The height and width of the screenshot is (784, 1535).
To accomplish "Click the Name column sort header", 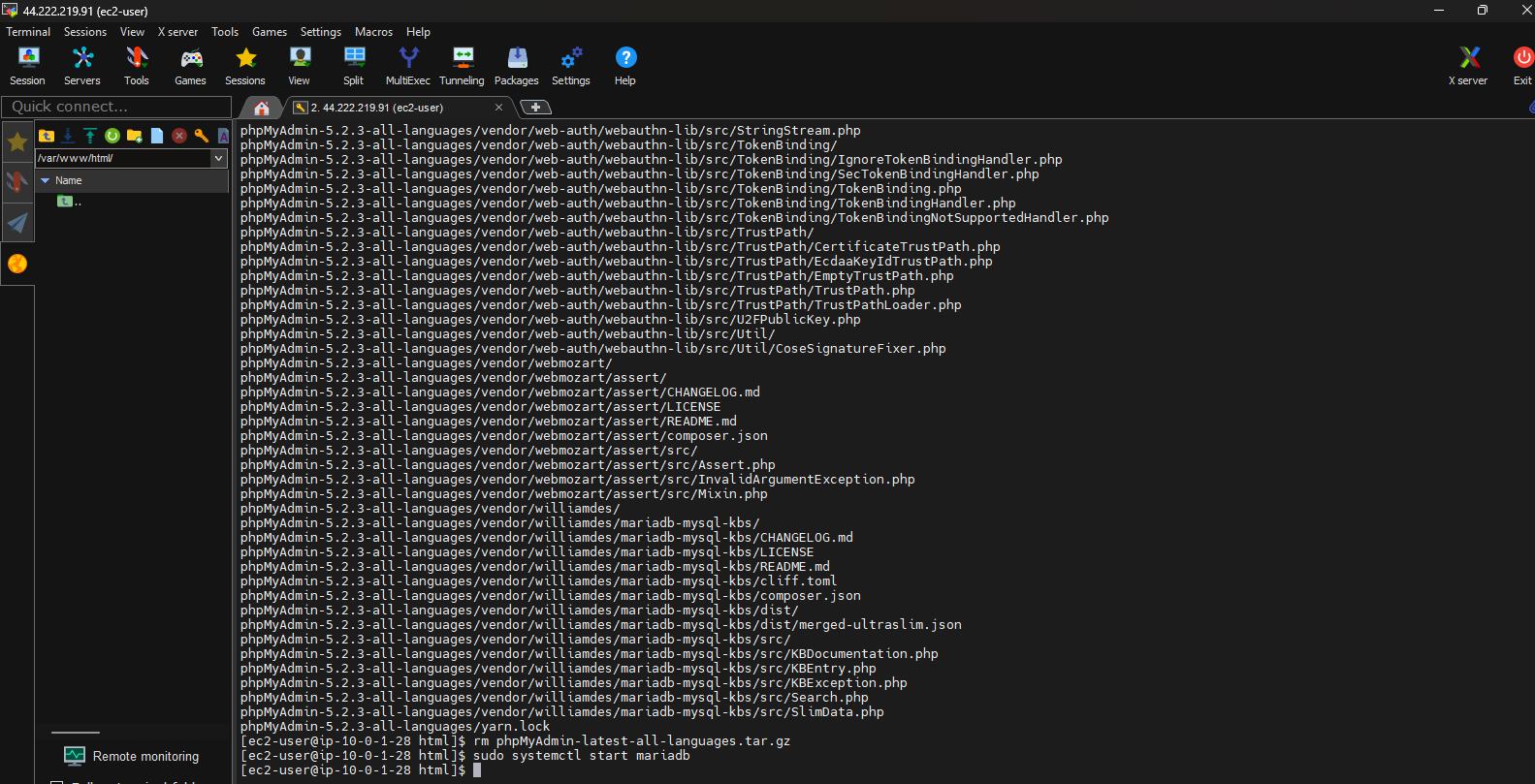I will point(132,180).
